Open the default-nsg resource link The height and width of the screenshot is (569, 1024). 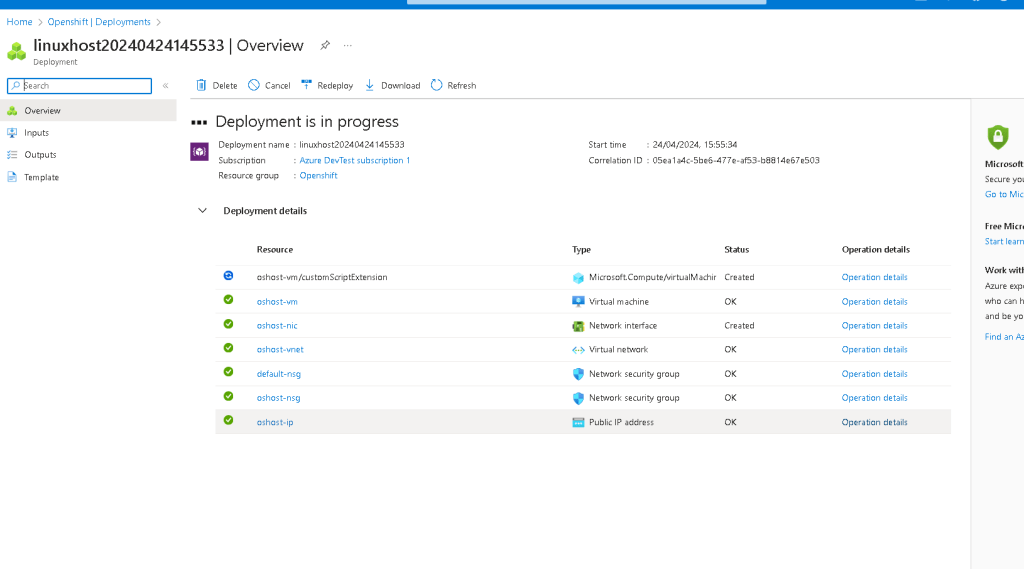click(x=278, y=374)
